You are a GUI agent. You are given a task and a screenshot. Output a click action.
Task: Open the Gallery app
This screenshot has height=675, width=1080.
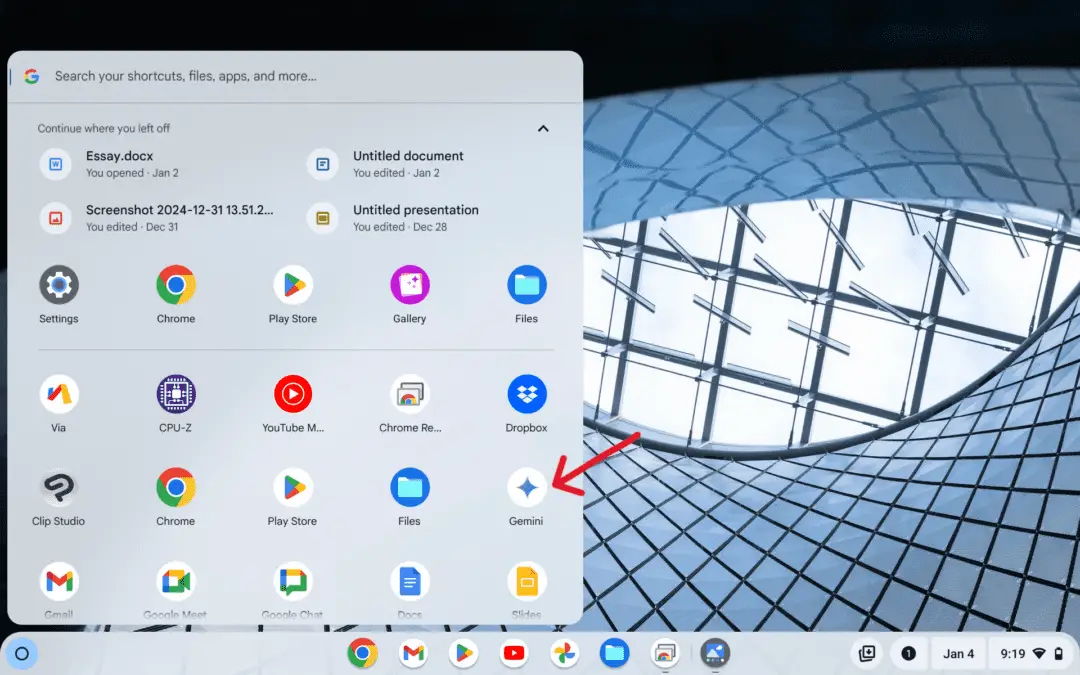point(409,286)
